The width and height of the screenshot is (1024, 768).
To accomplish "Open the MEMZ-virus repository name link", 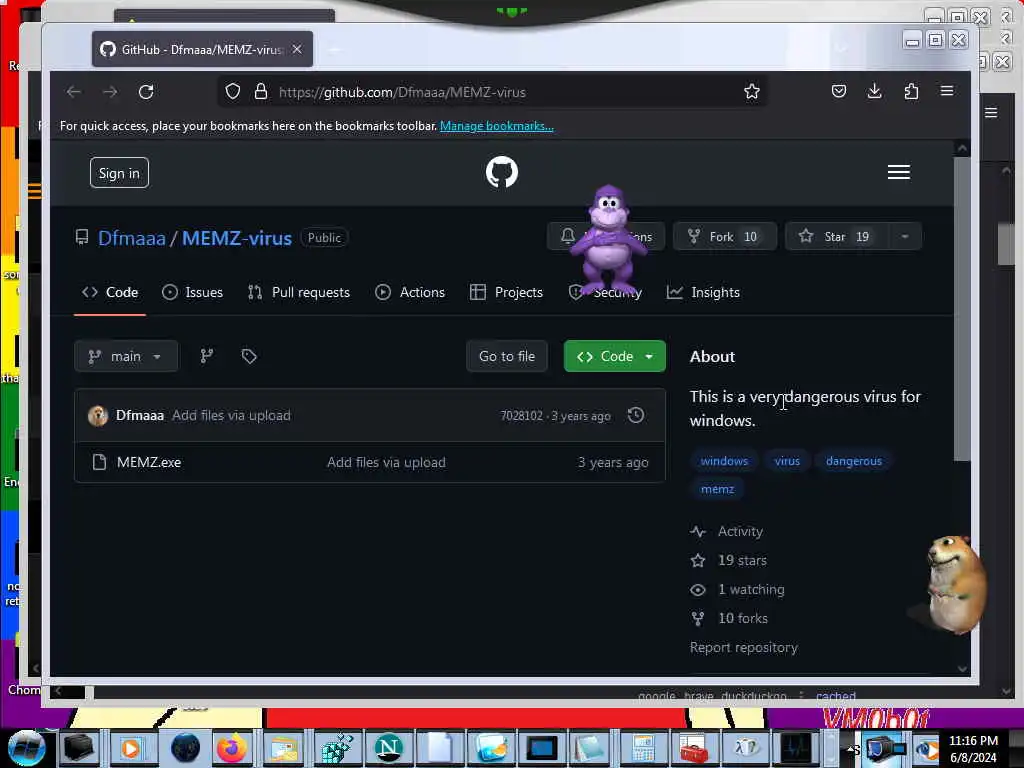I will point(236,238).
